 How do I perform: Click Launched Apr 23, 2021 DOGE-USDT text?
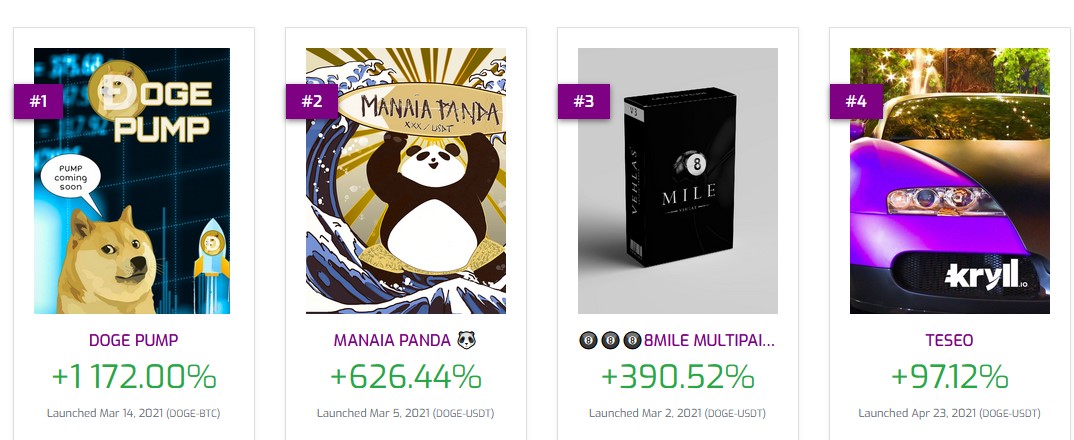point(949,413)
